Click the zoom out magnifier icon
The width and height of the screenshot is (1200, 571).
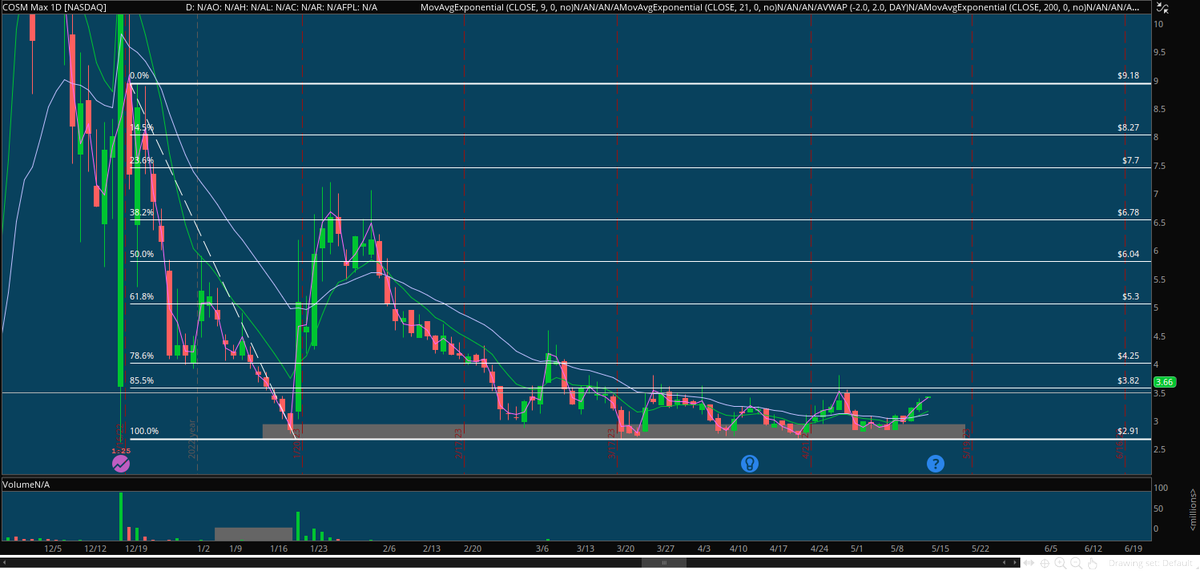click(1076, 563)
